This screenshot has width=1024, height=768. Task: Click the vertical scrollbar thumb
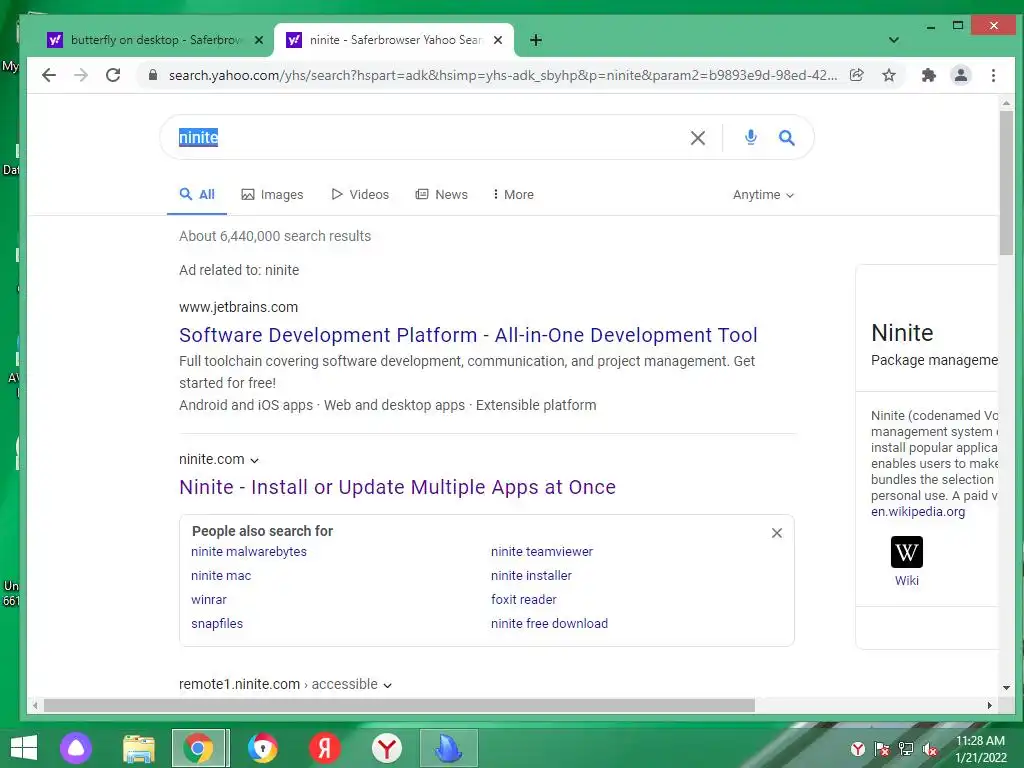(1006, 183)
